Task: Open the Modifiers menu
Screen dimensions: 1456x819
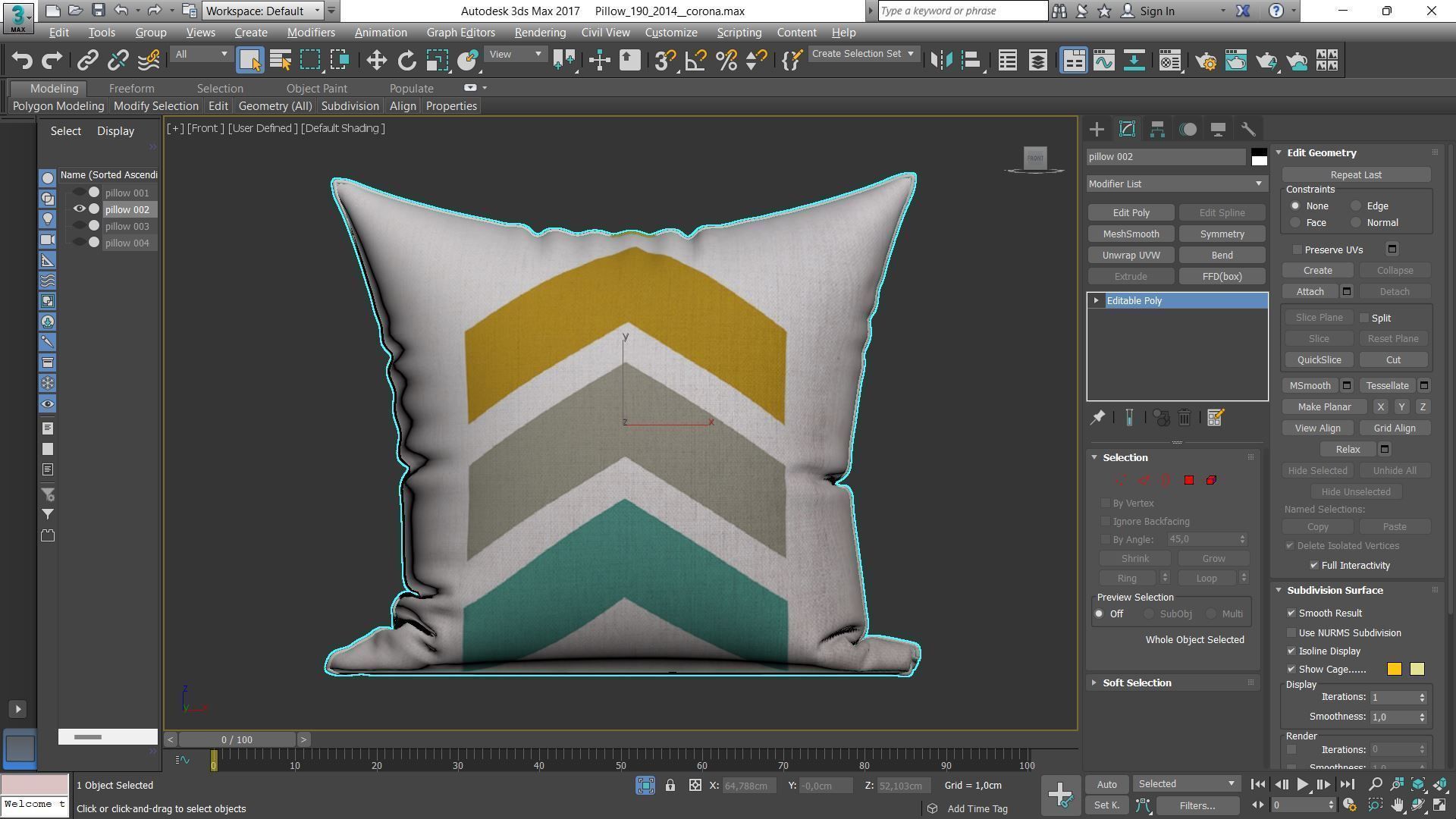Action: 311,33
